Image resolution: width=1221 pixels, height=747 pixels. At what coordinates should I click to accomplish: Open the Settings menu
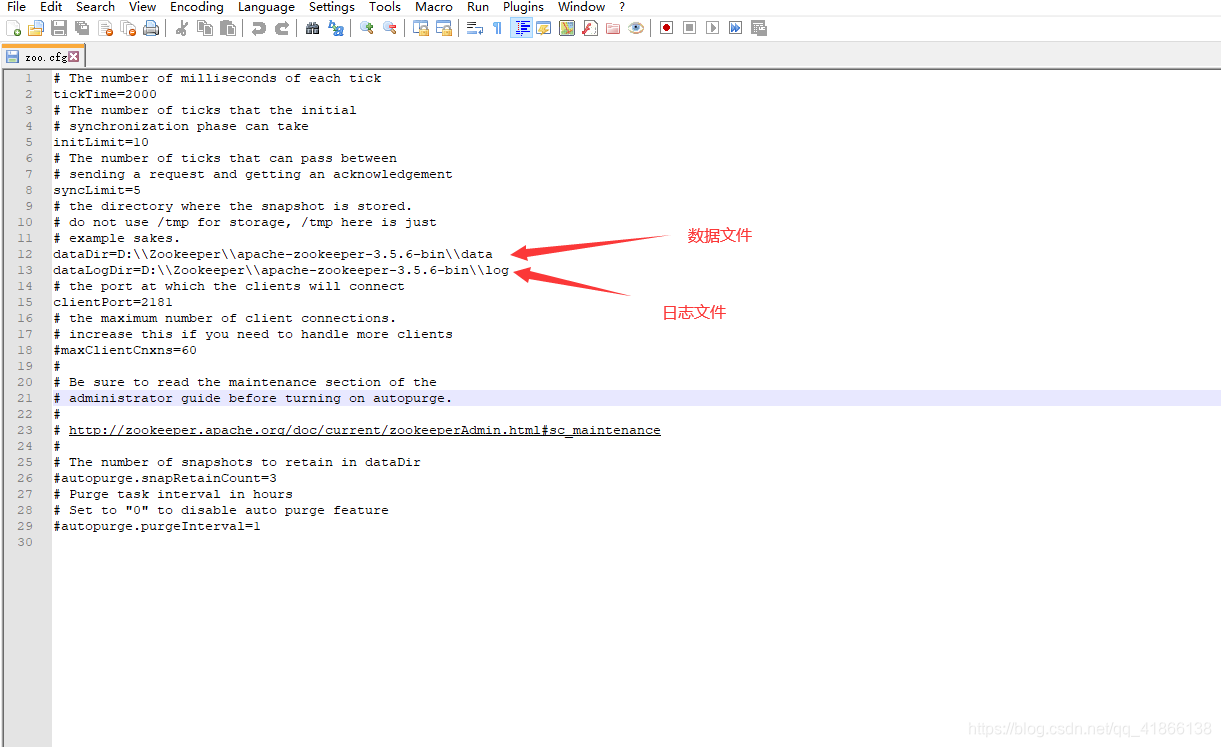pos(332,7)
